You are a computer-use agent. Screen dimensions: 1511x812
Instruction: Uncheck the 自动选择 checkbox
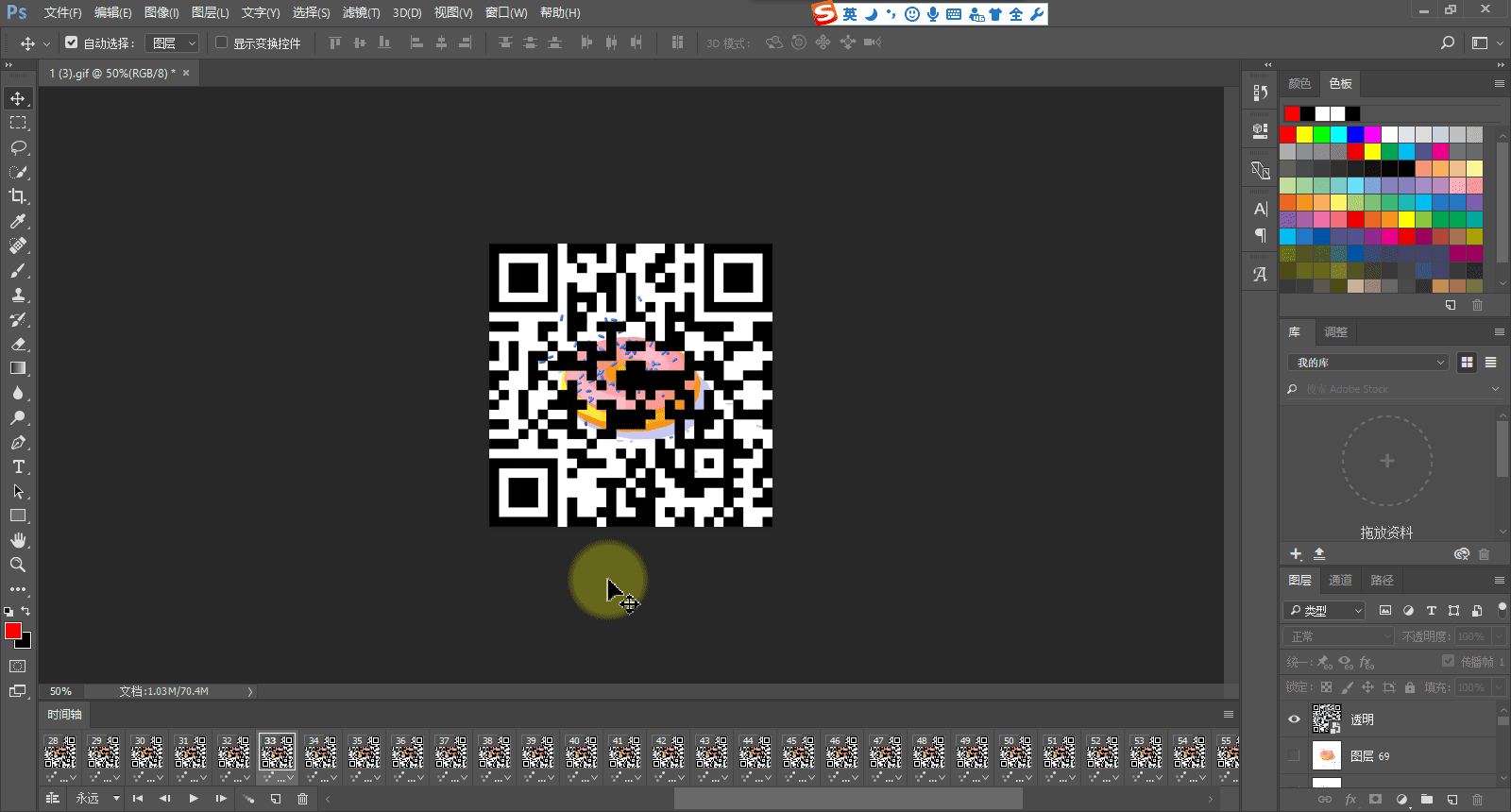(x=72, y=42)
